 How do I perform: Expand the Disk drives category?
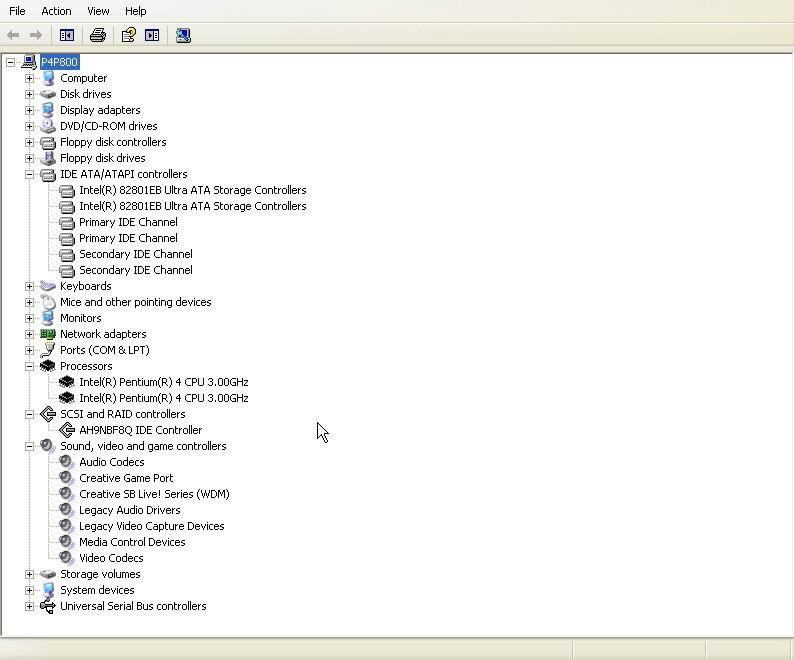(29, 94)
